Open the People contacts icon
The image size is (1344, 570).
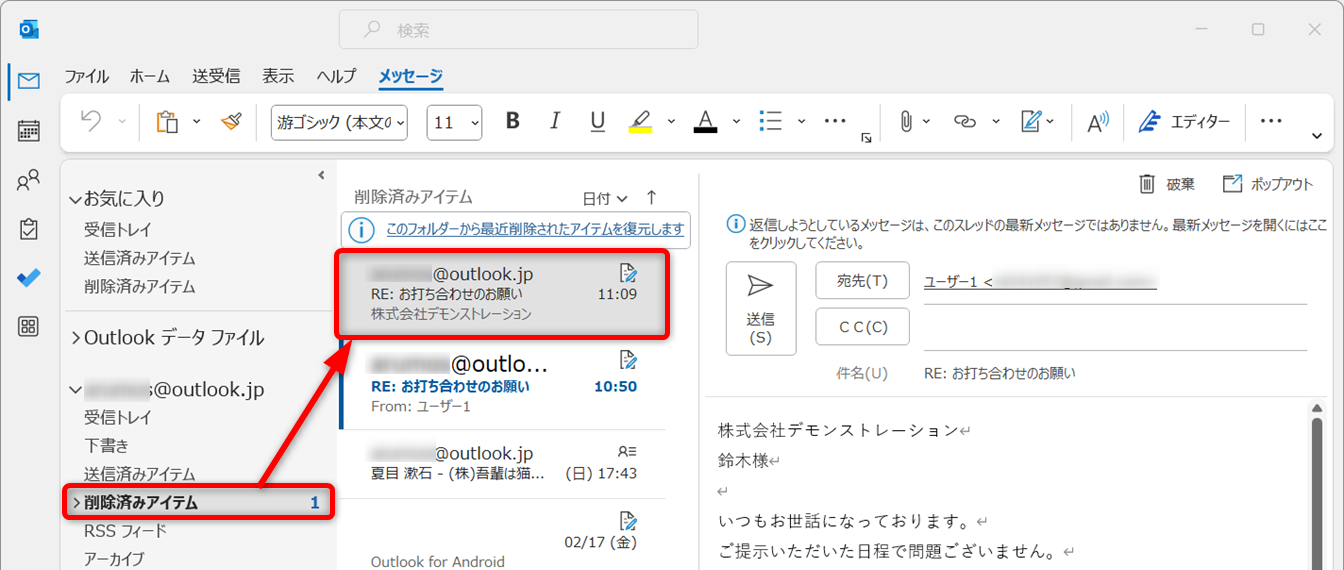(x=29, y=181)
